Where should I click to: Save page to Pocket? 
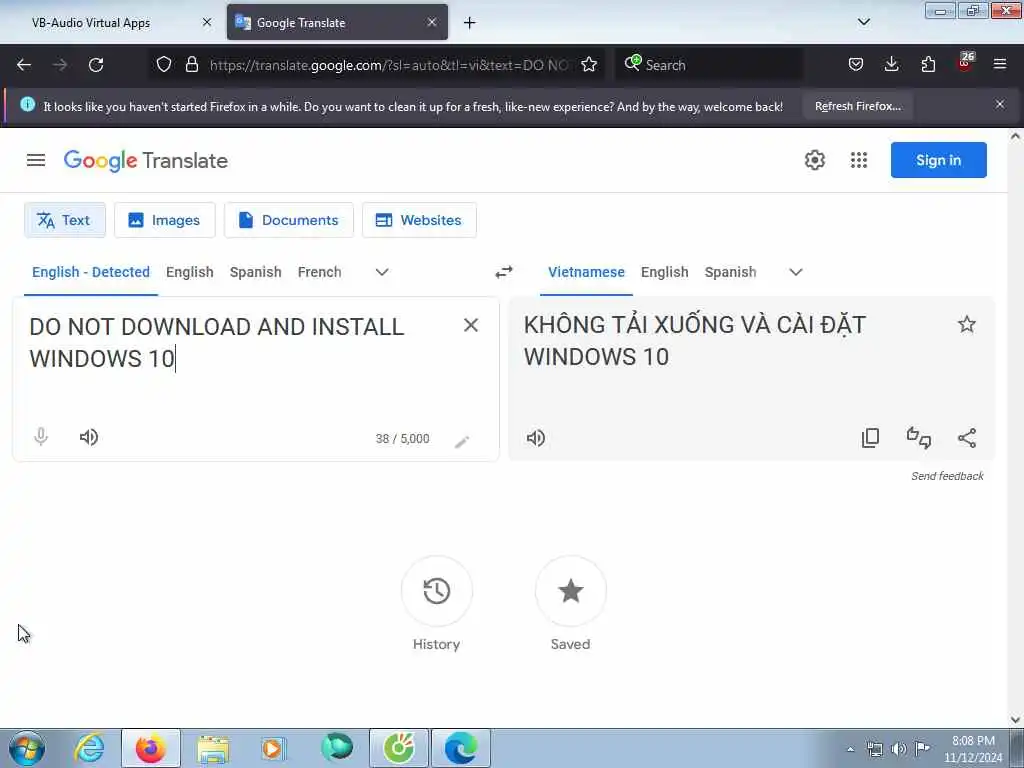click(x=856, y=65)
